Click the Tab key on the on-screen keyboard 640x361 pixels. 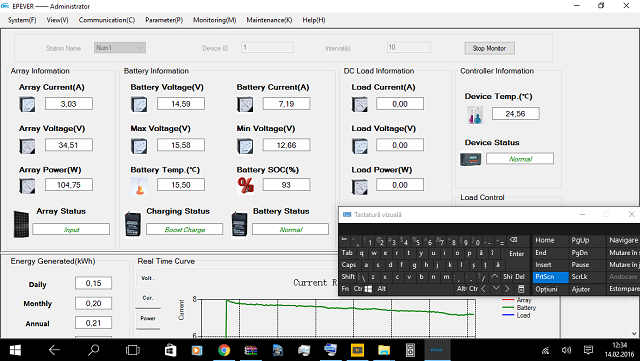(347, 253)
